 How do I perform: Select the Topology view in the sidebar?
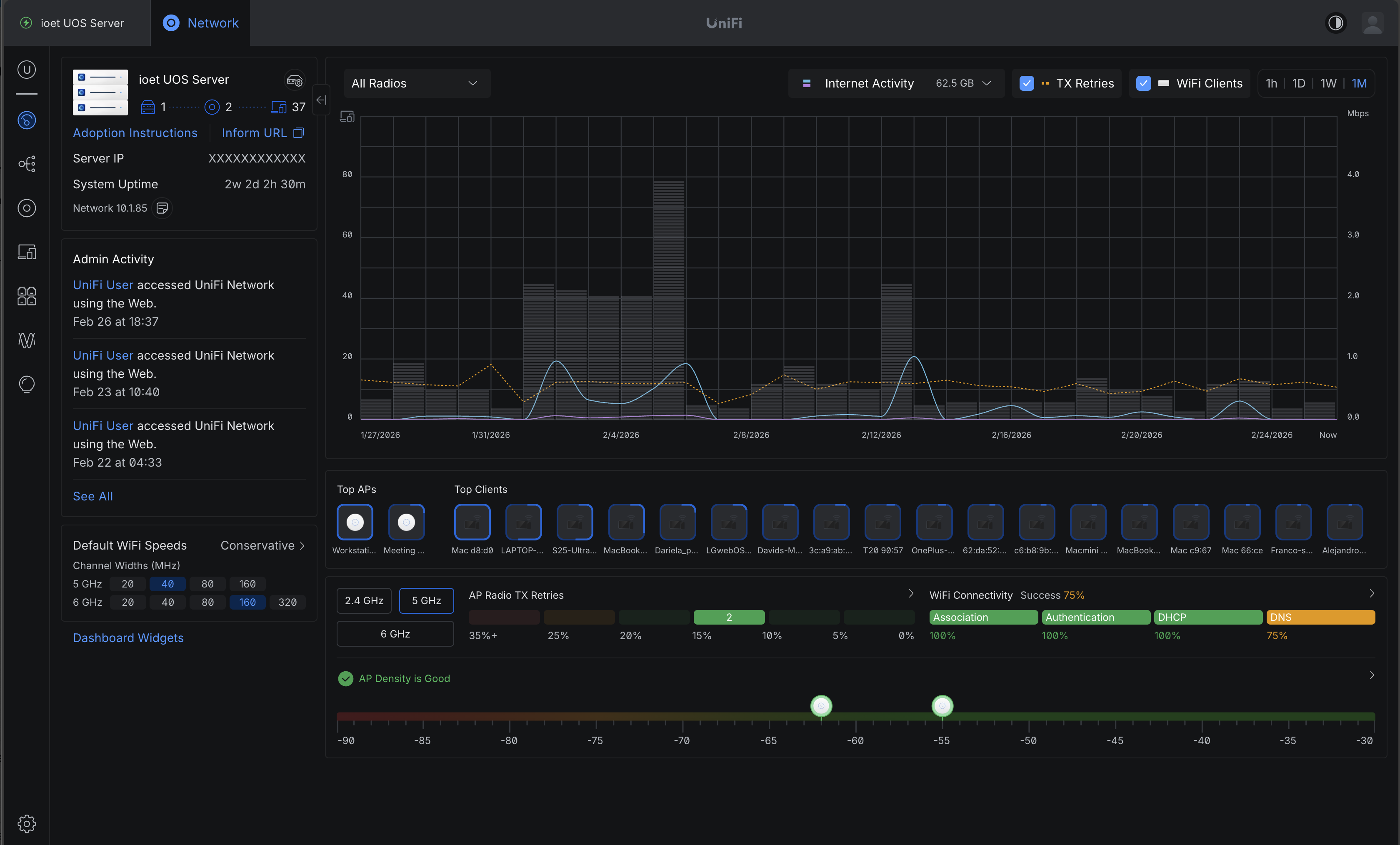click(x=27, y=164)
